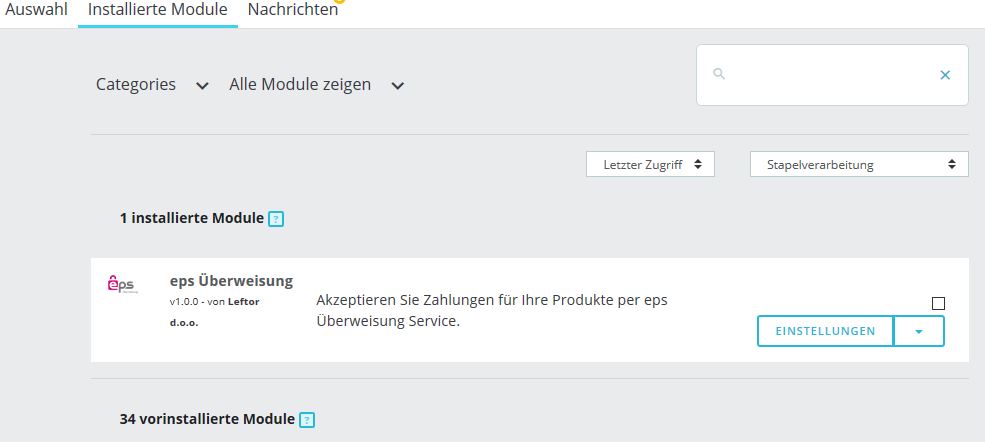Viewport: 985px width, 442px height.
Task: Click Alle Module zeigen filter text
Action: pos(300,84)
